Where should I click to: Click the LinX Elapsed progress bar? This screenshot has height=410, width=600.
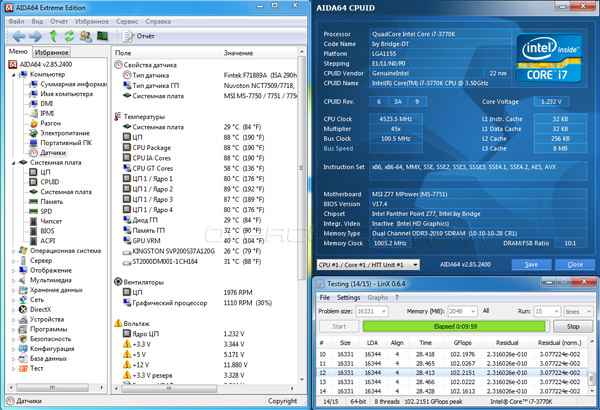click(454, 327)
